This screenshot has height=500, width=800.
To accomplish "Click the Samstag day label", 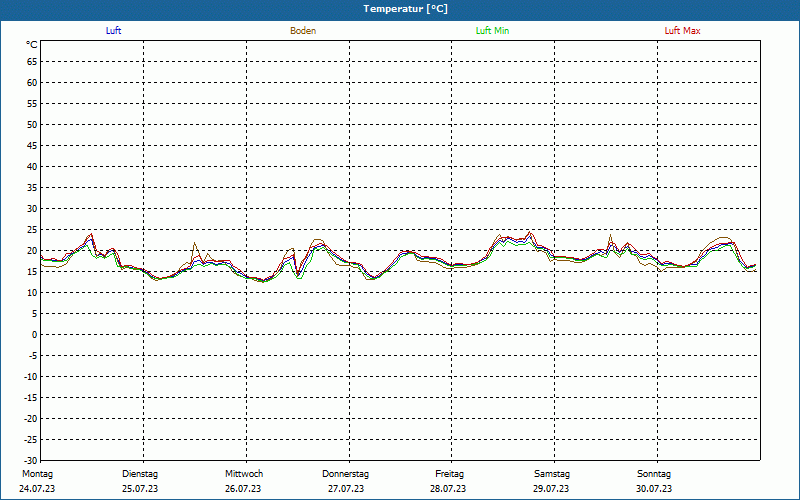I will tap(552, 474).
